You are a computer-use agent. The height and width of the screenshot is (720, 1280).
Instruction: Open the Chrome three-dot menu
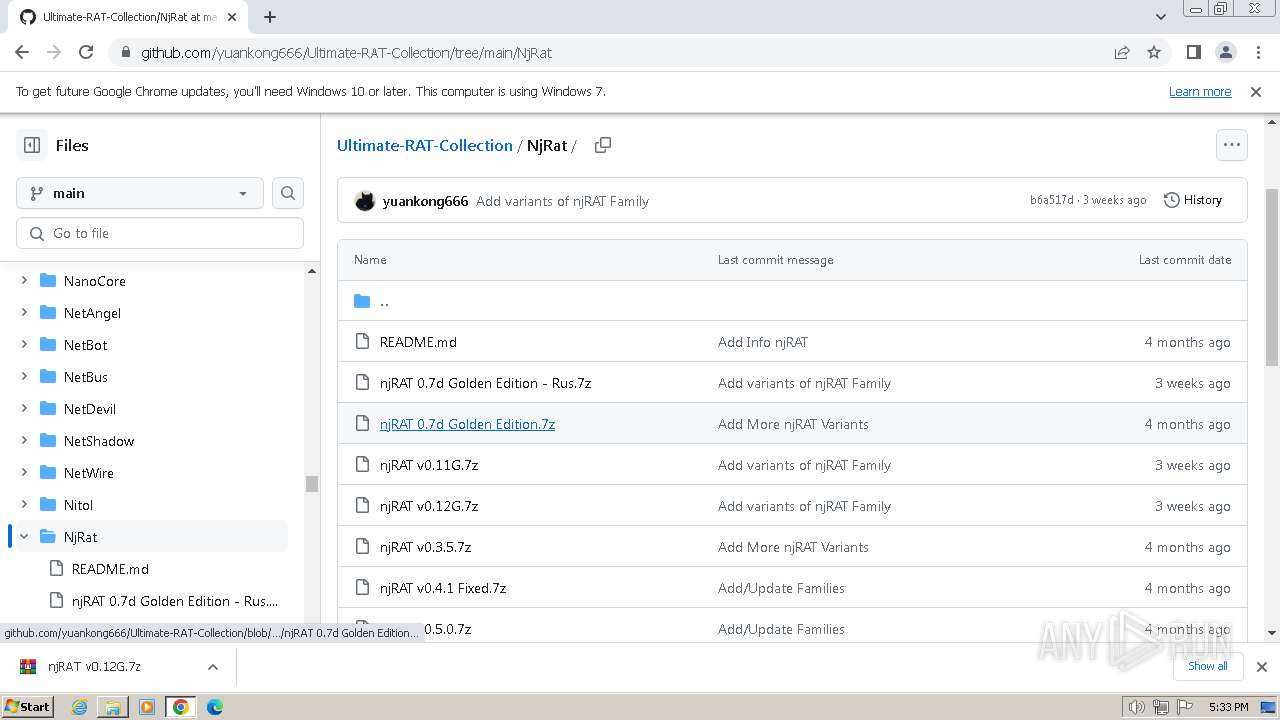1258,52
